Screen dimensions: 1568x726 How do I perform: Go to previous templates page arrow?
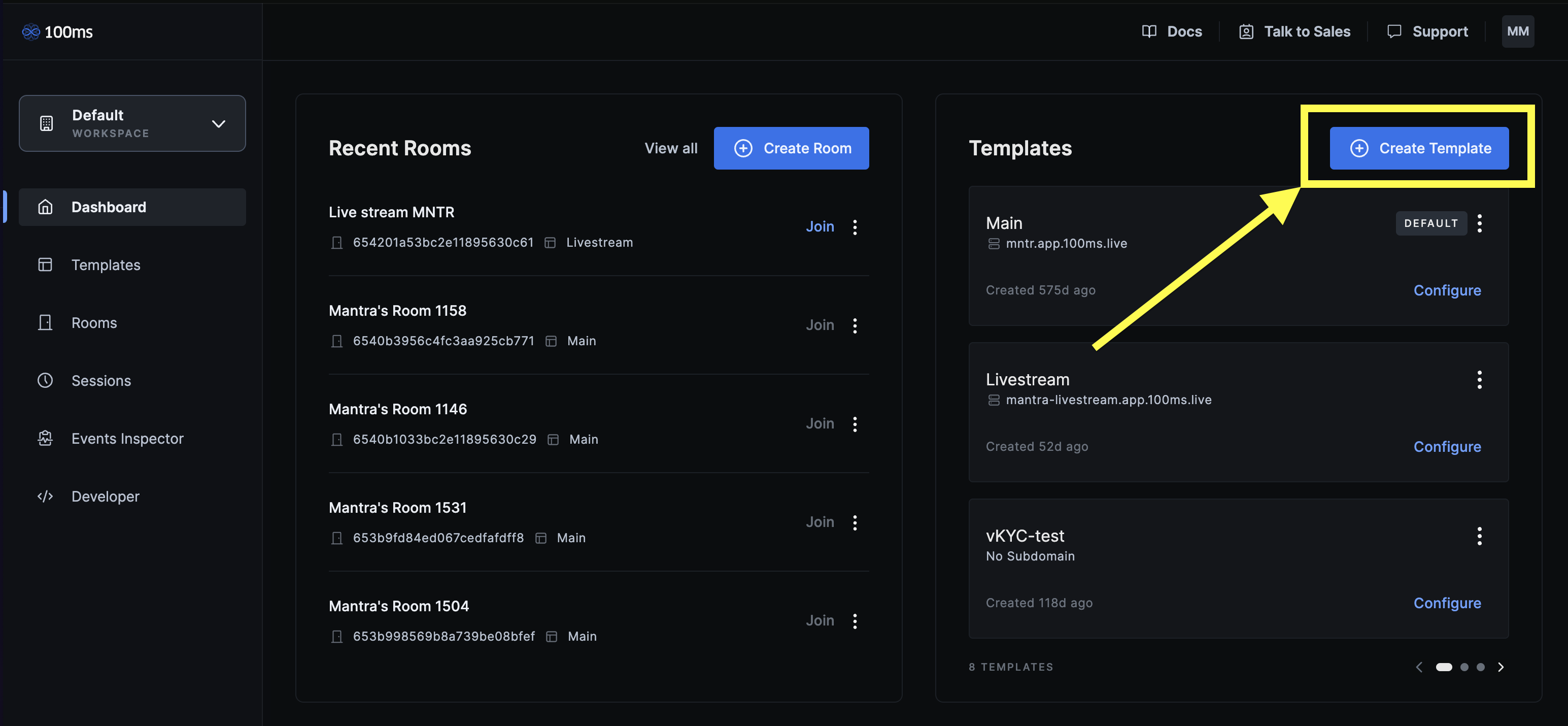point(1419,667)
